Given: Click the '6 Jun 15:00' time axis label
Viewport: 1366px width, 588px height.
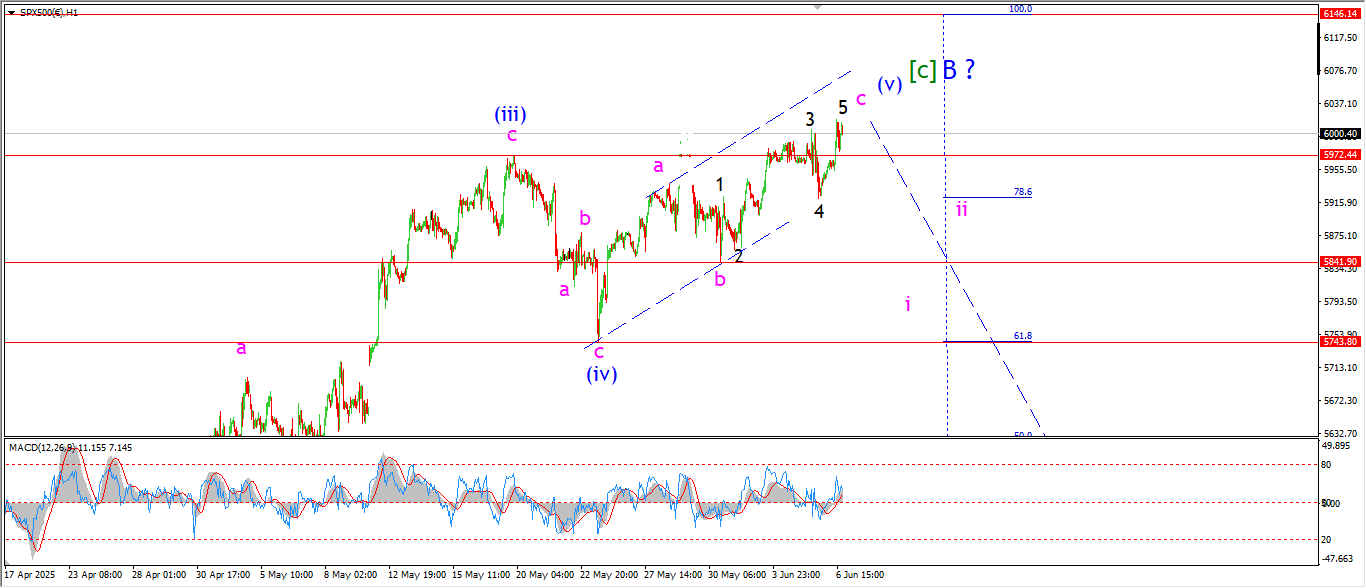Looking at the screenshot, I should tap(859, 575).
